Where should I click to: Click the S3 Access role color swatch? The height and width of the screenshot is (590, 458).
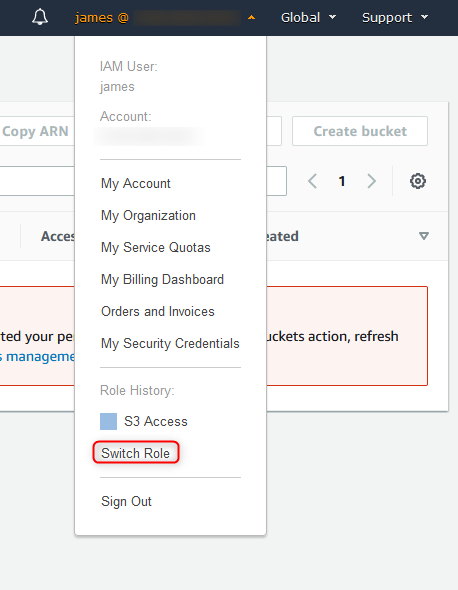[108, 421]
